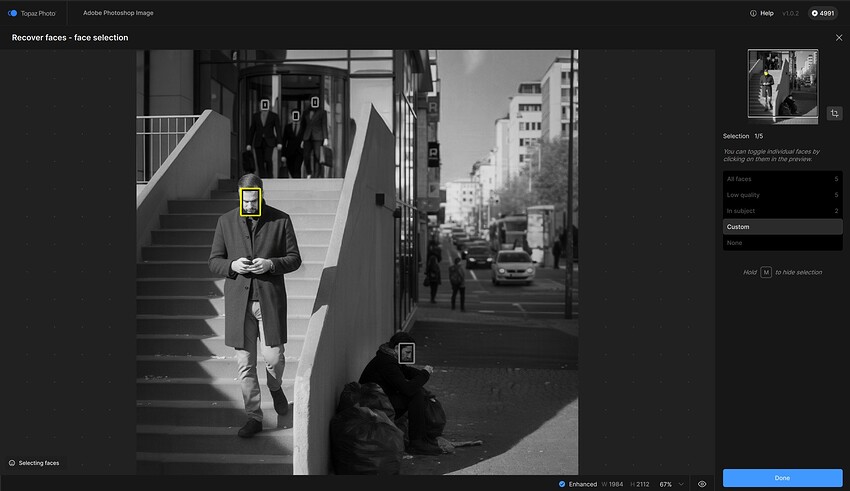The height and width of the screenshot is (491, 850).
Task: Click the 4991 credits badge
Action: pyautogui.click(x=823, y=13)
